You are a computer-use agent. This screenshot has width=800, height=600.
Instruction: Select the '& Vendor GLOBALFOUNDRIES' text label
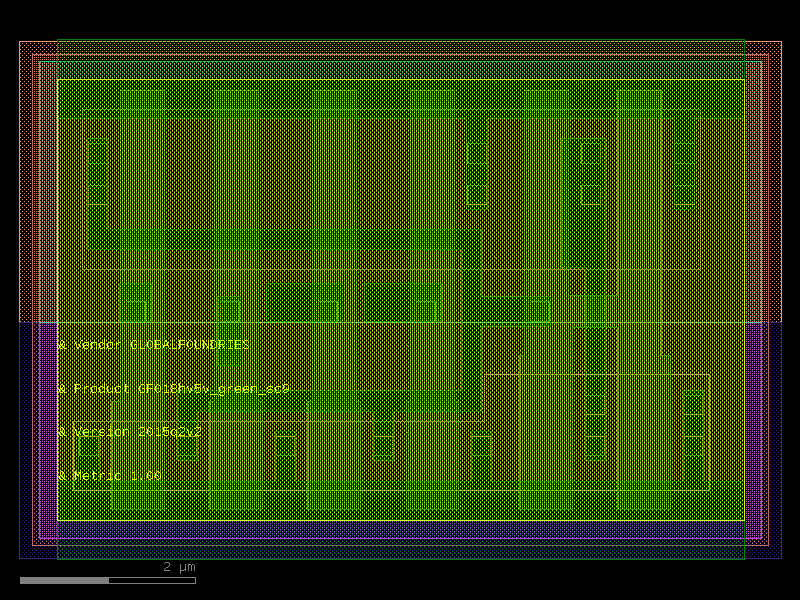154,345
